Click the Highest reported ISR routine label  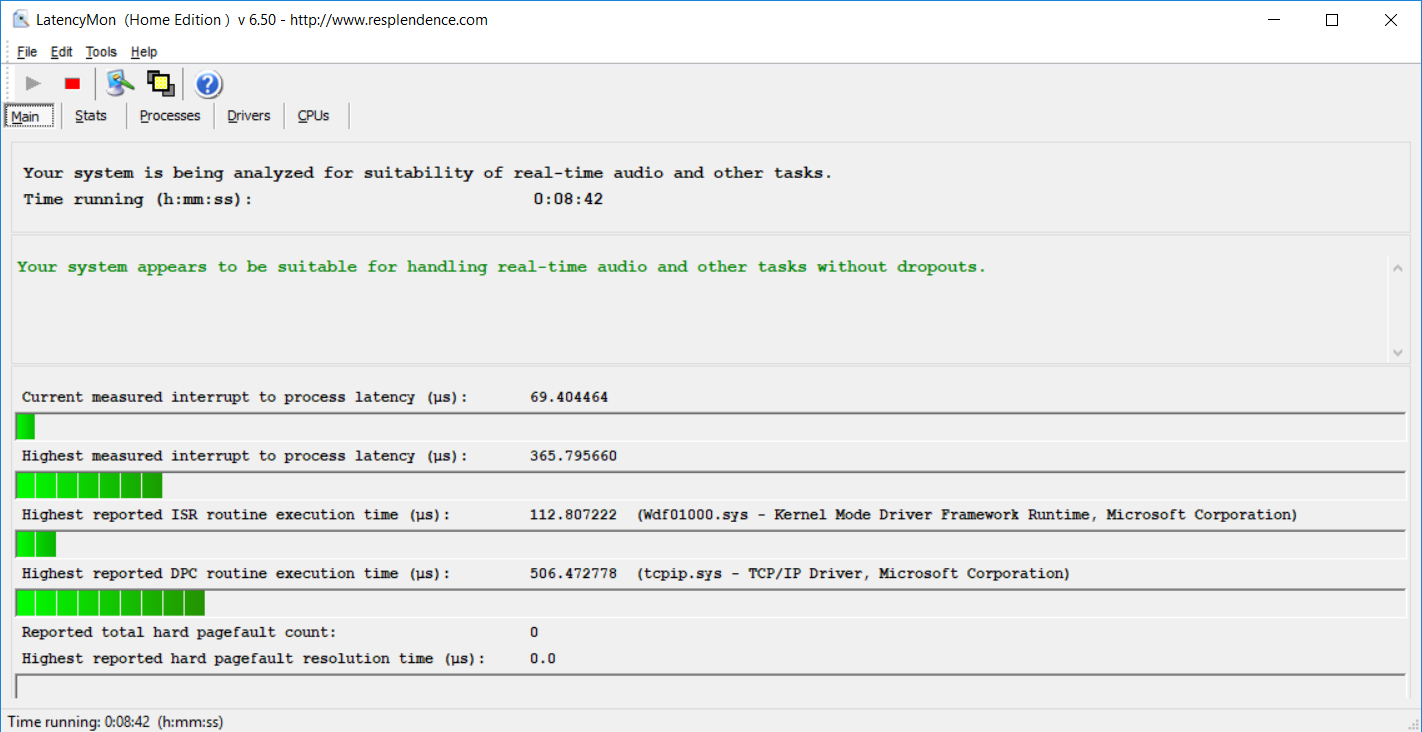click(x=236, y=515)
